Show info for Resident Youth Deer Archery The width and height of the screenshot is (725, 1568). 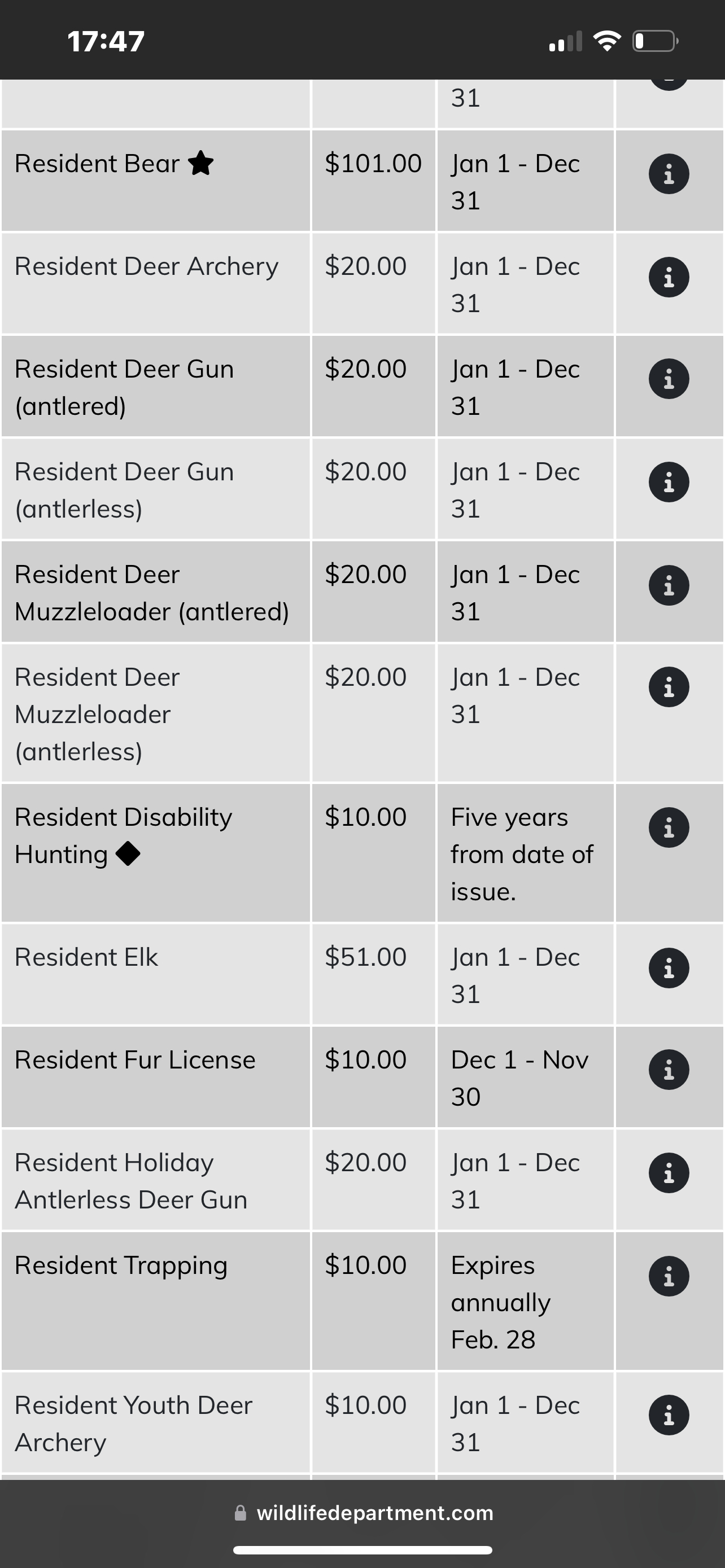pos(669,1415)
